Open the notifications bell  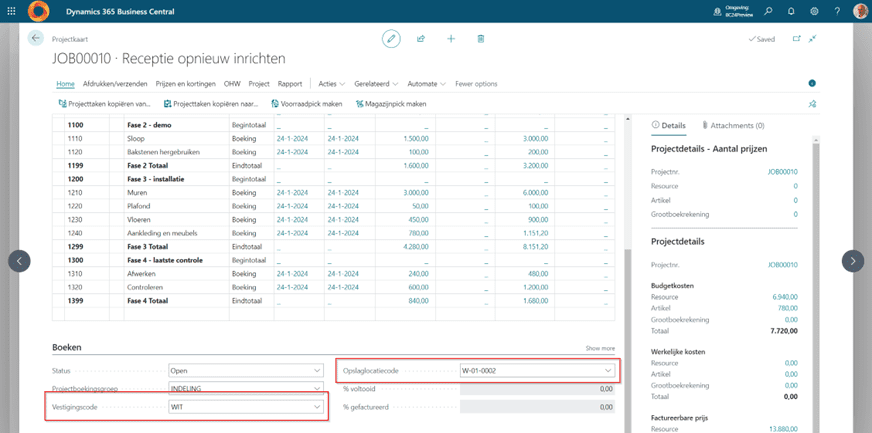791,12
